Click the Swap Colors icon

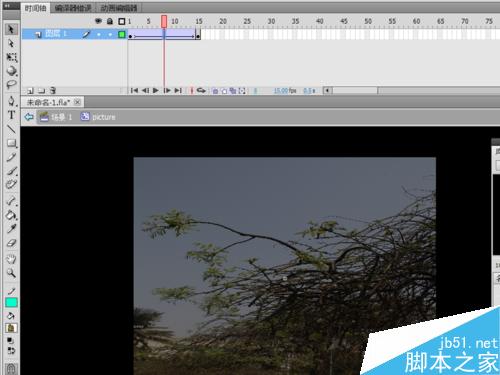[x=11, y=350]
